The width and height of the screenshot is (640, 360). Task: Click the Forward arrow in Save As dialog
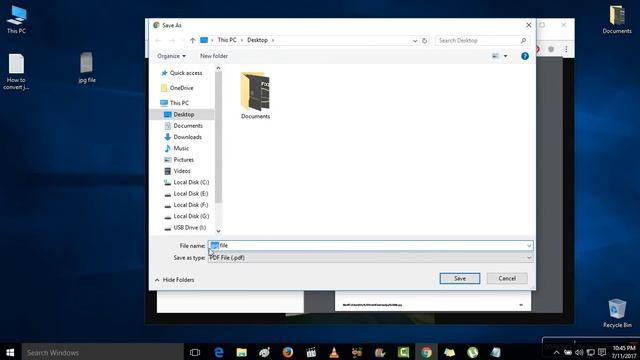click(172, 40)
